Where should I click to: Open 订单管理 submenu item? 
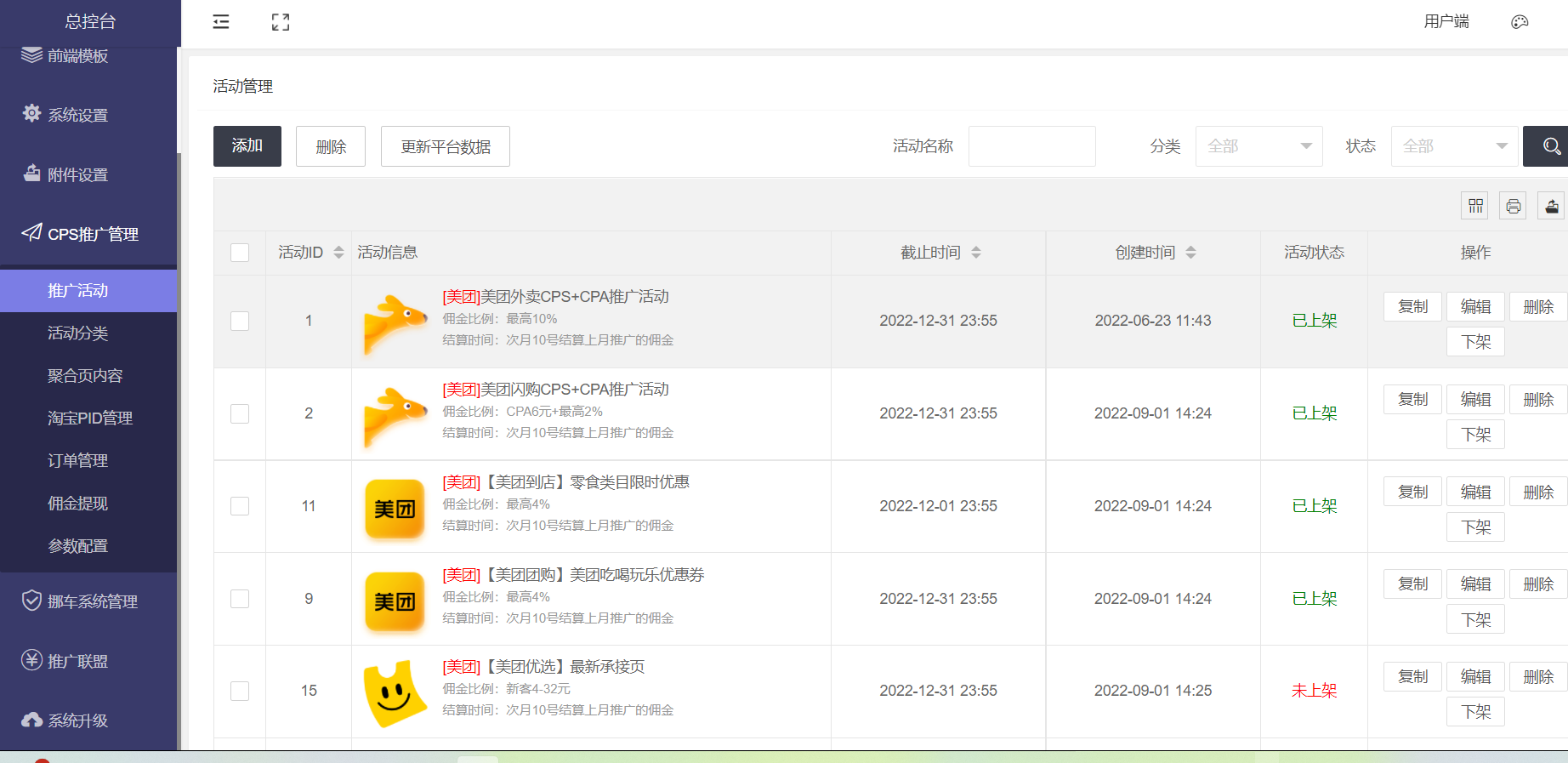tap(88, 461)
